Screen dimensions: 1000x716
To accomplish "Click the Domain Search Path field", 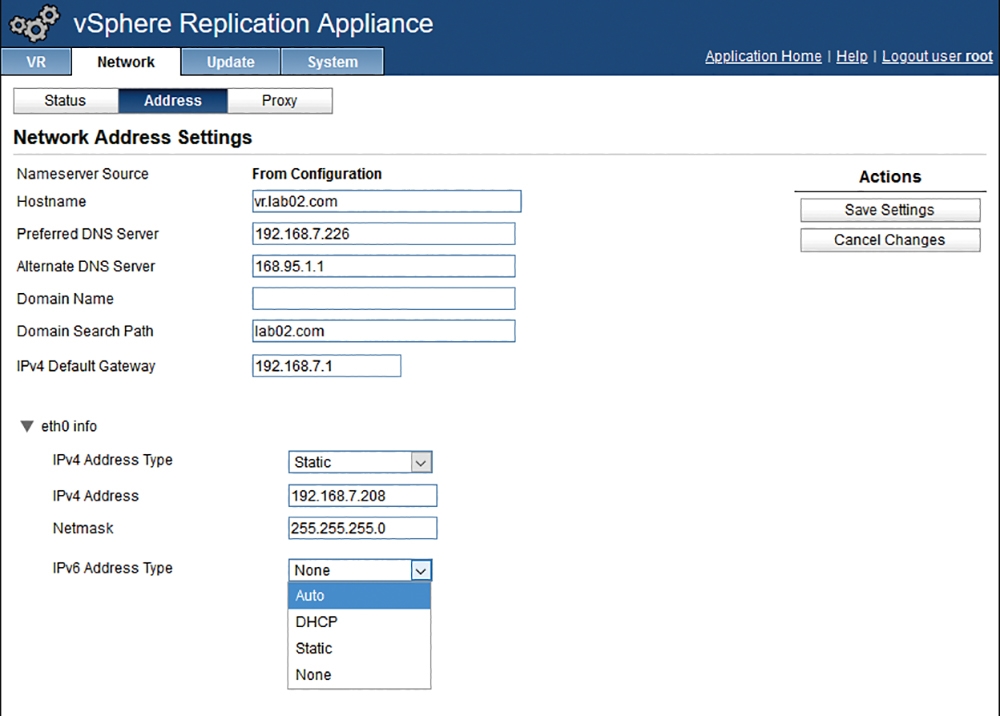I will click(383, 331).
